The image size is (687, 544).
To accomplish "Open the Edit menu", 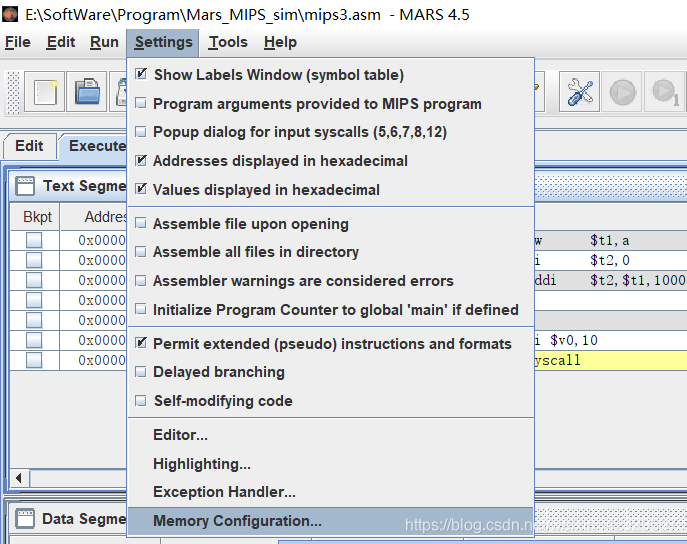I will pyautogui.click(x=61, y=42).
